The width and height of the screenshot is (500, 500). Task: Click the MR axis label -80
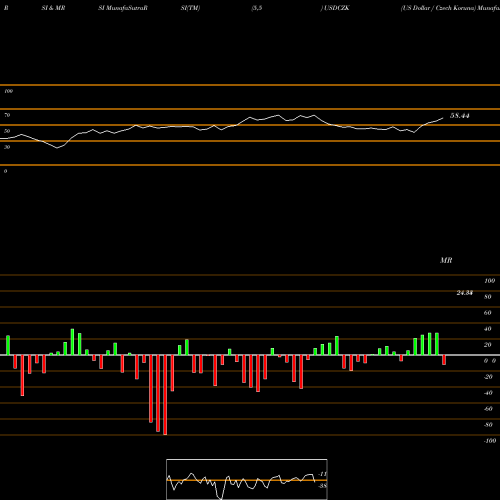pyautogui.click(x=488, y=425)
